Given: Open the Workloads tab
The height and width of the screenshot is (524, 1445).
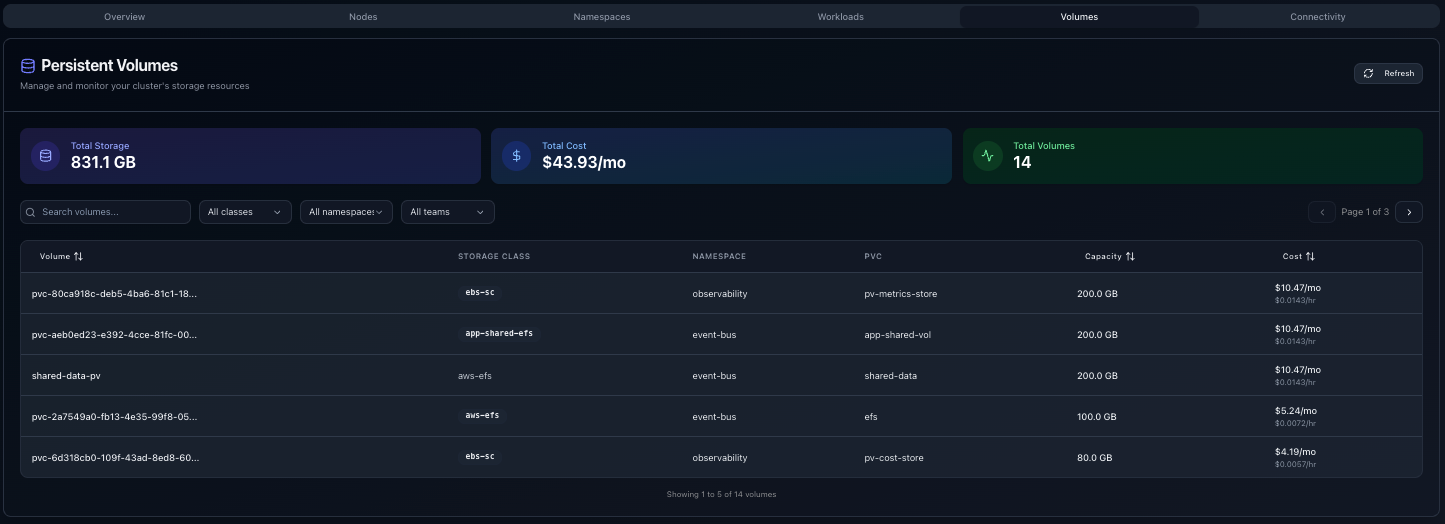Looking at the screenshot, I should point(840,17).
